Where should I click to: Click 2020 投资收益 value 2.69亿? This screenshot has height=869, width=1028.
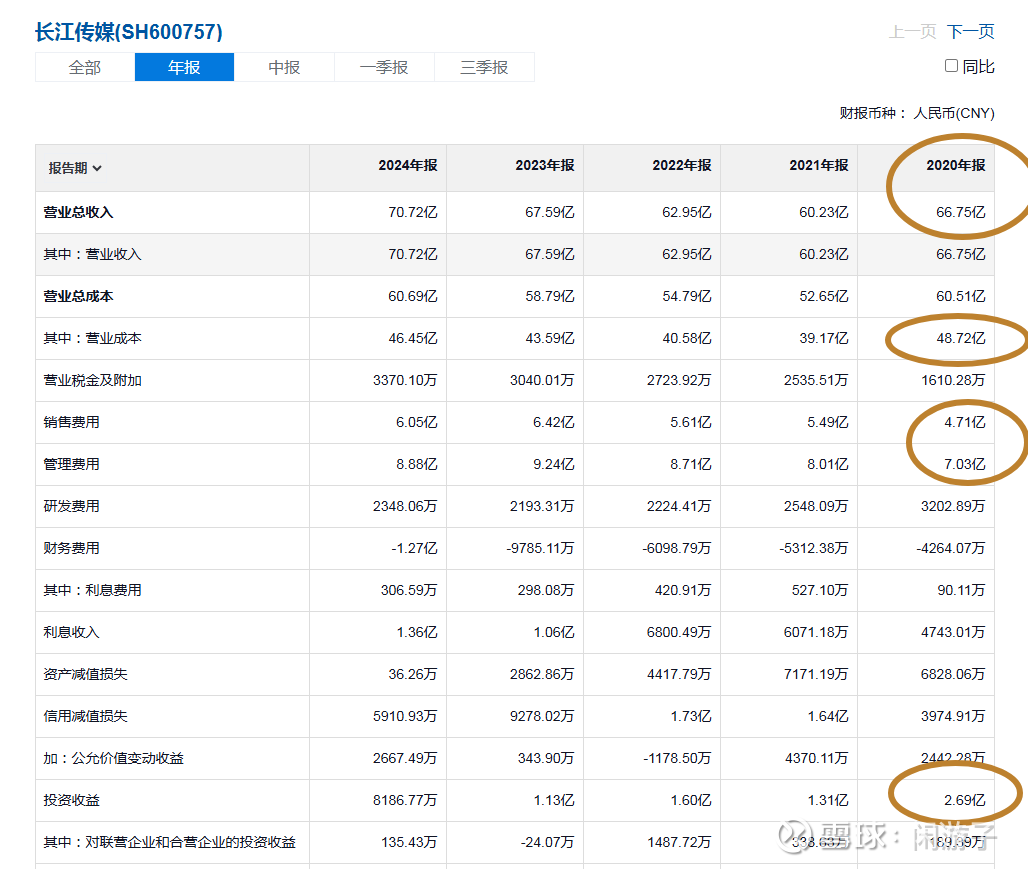point(964,800)
